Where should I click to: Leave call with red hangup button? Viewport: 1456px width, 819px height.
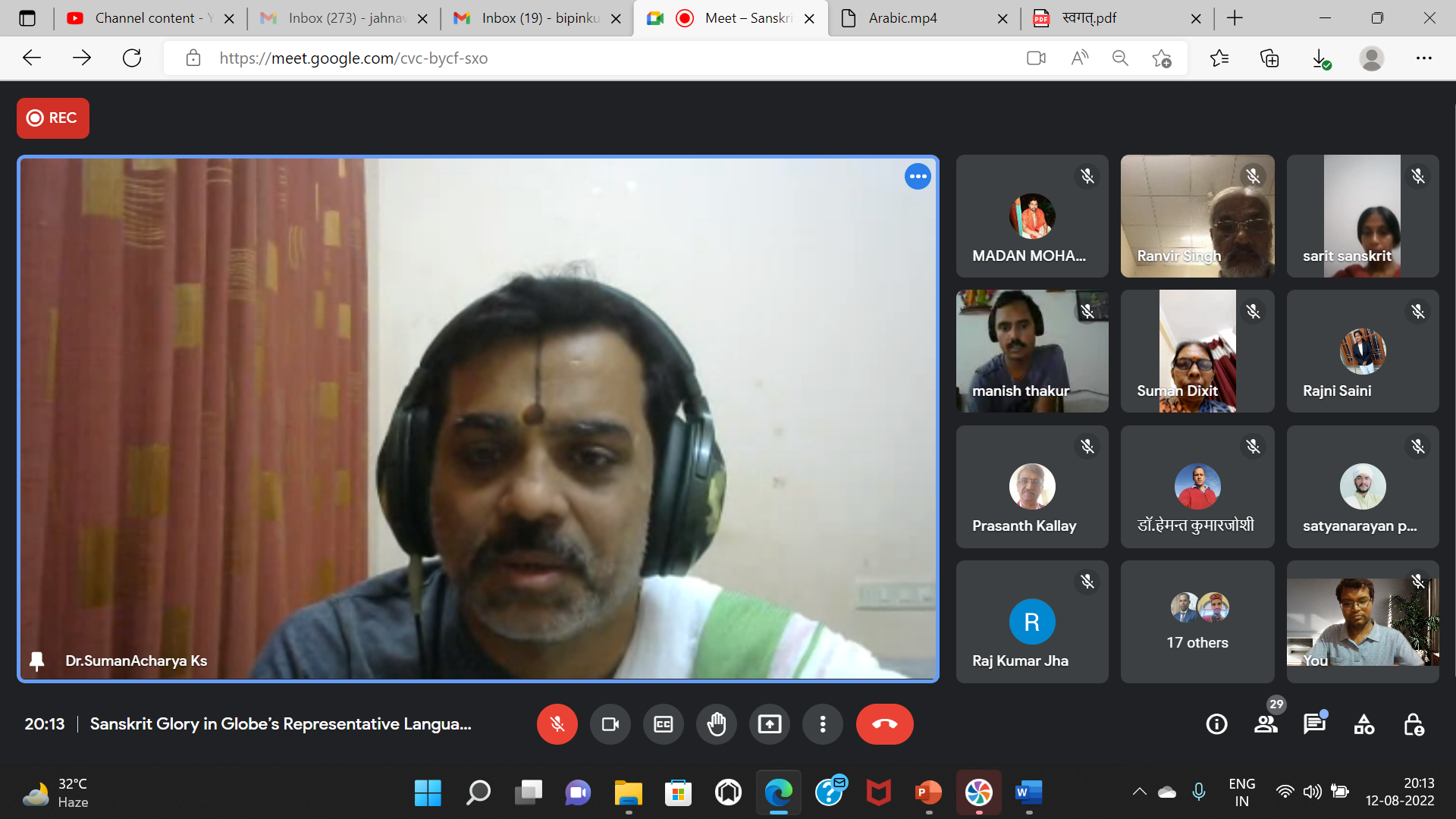(x=884, y=724)
